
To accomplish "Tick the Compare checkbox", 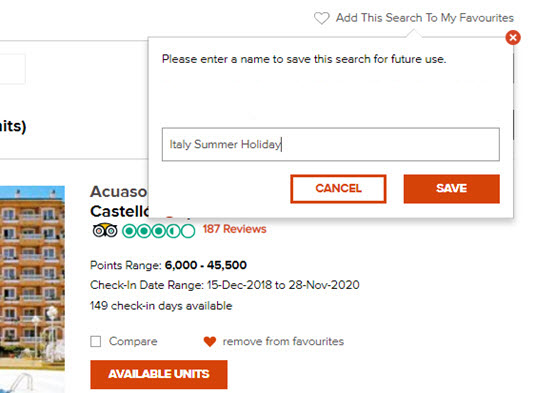I will pyautogui.click(x=96, y=342).
